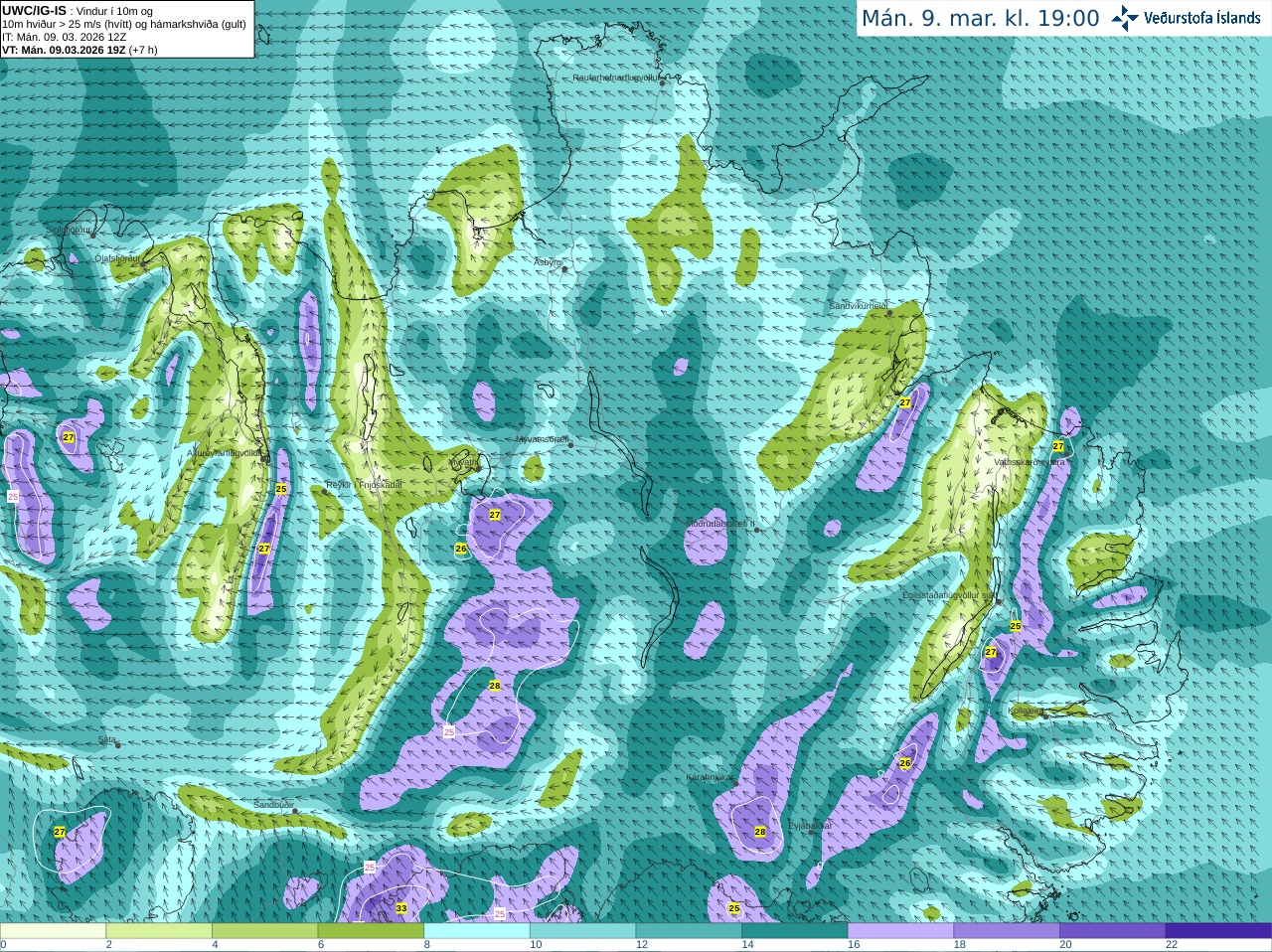Viewport: 1272px width, 952px height.
Task: Select the 16–18 m/s lavender legend swatch
Action: (x=900, y=930)
